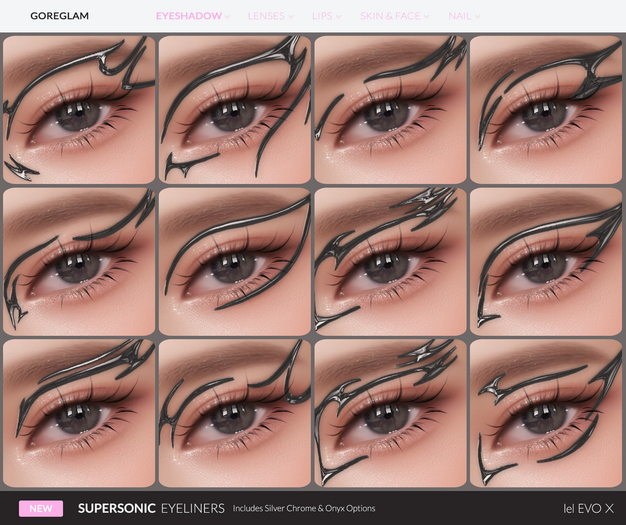Viewport: 626px width, 525px height.
Task: Select third eyeliner thumbnail in bottom row
Action: pos(390,413)
